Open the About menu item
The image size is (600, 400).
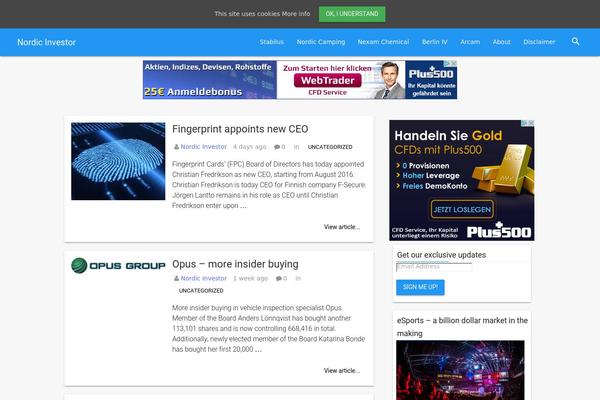(x=502, y=42)
